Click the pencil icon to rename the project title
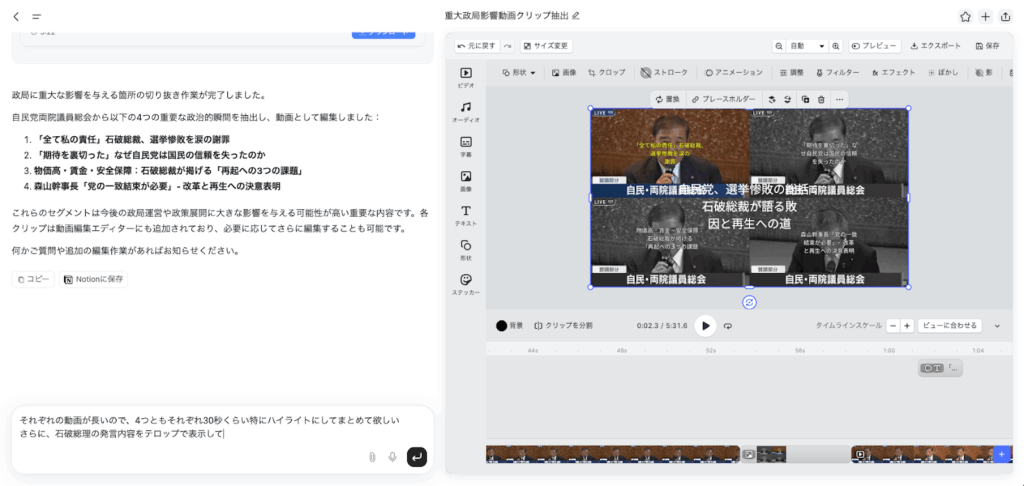The height and width of the screenshot is (486, 1024). (575, 16)
